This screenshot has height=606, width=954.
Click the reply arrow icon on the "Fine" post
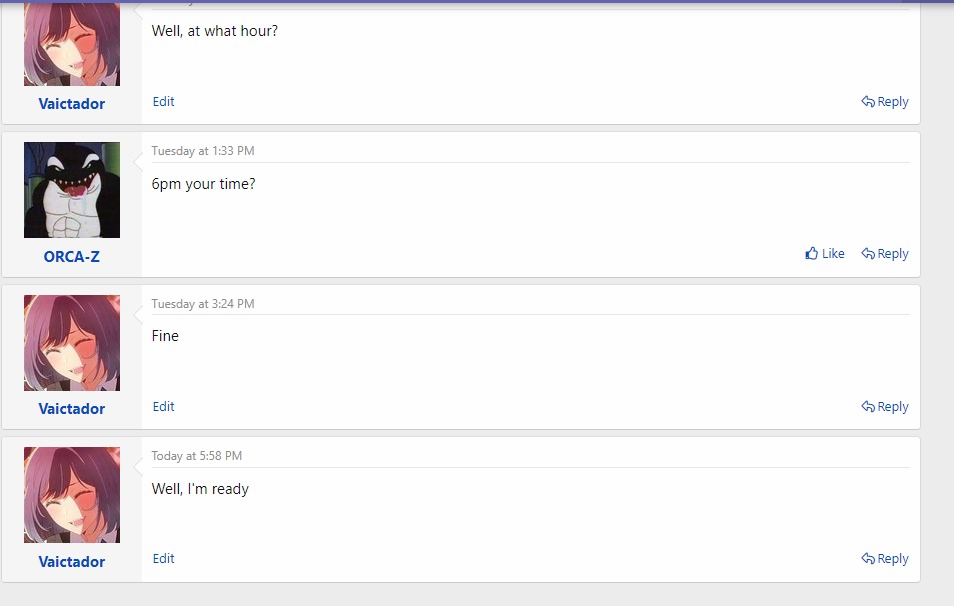point(868,407)
